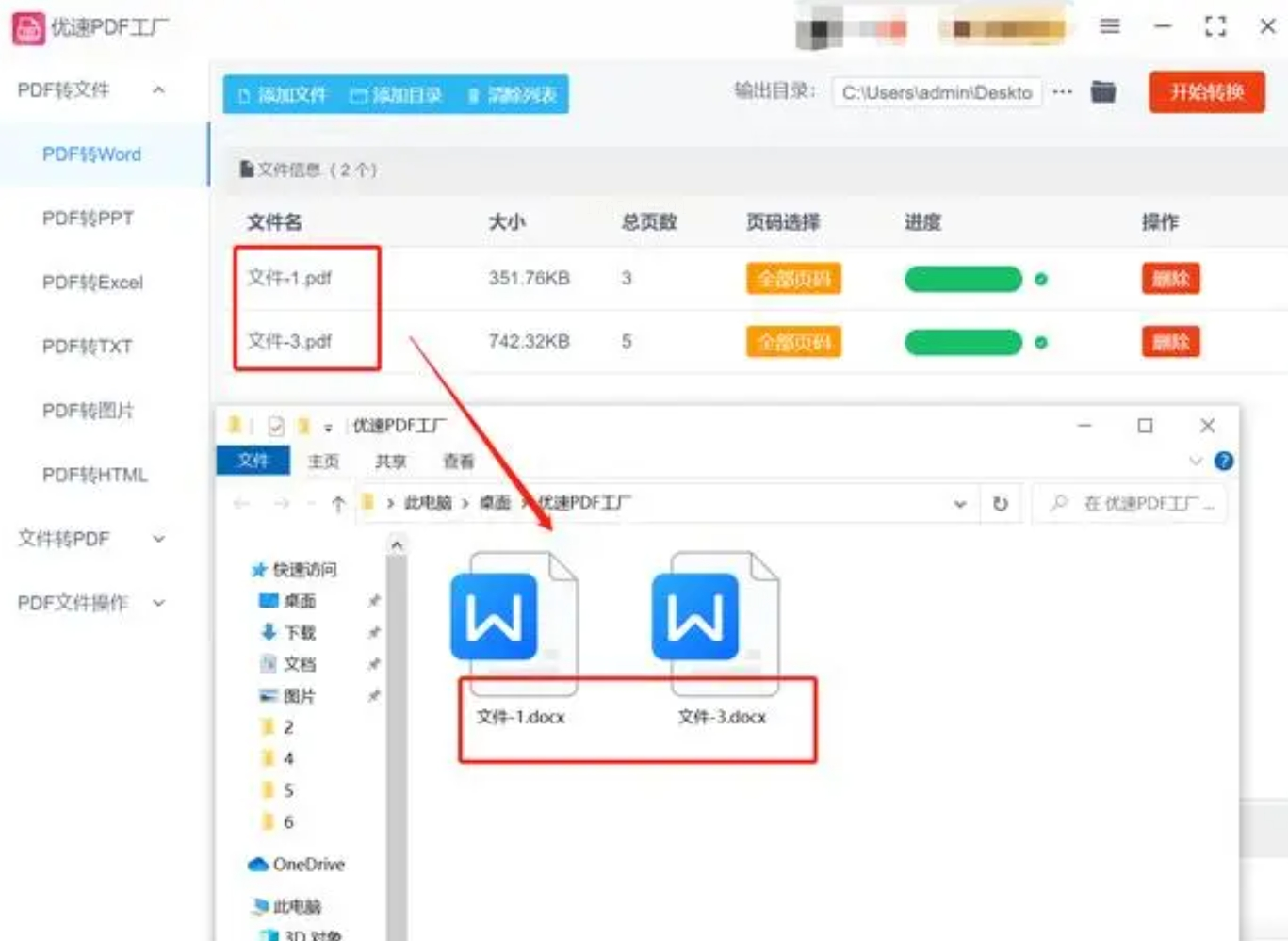This screenshot has height=941, width=1288.
Task: Go up one folder with the up arrow
Action: [x=338, y=504]
